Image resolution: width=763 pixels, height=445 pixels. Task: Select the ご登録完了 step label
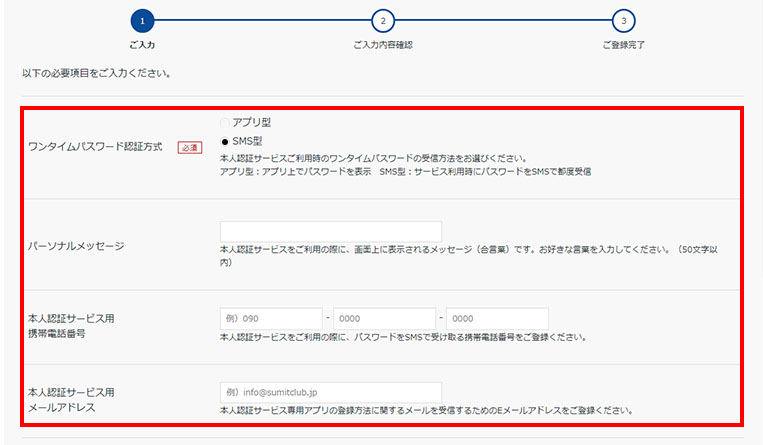pyautogui.click(x=623, y=45)
